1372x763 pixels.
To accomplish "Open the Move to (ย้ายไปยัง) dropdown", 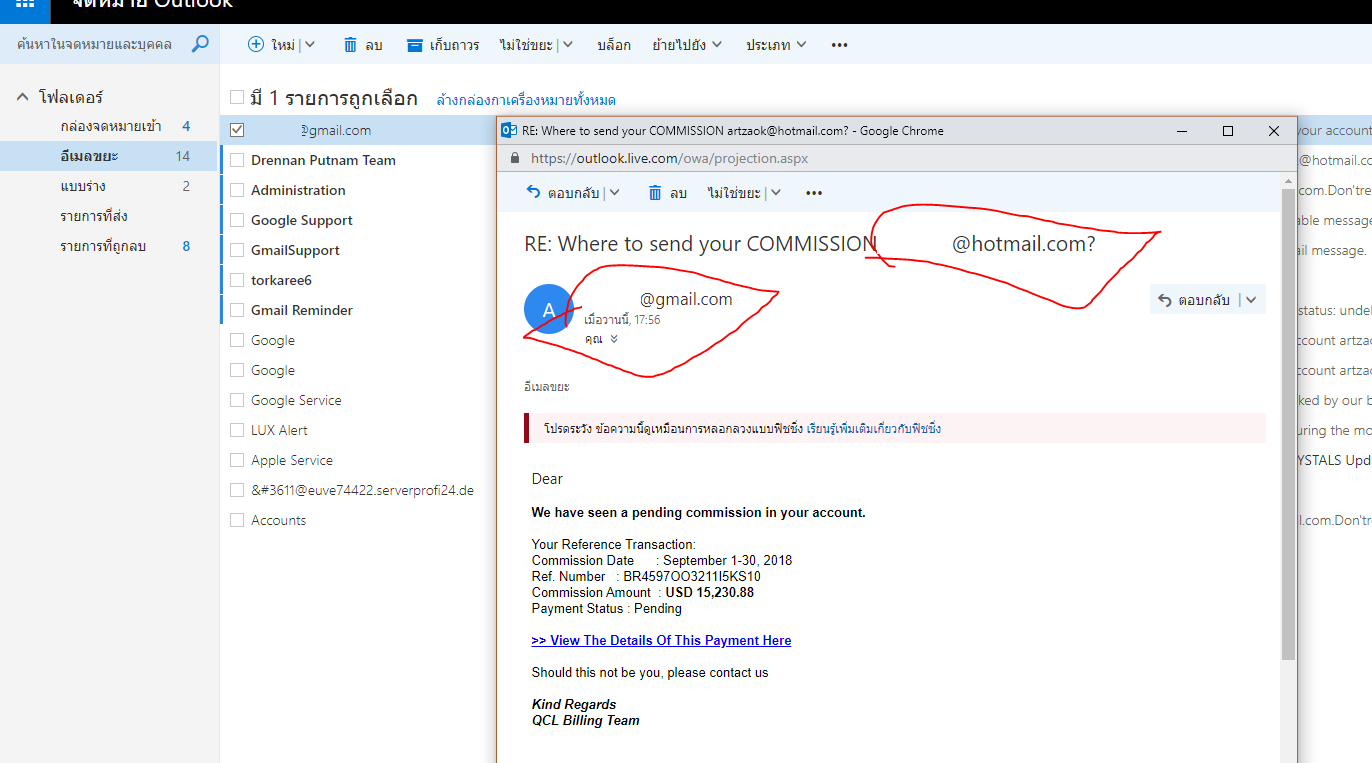I will point(717,45).
